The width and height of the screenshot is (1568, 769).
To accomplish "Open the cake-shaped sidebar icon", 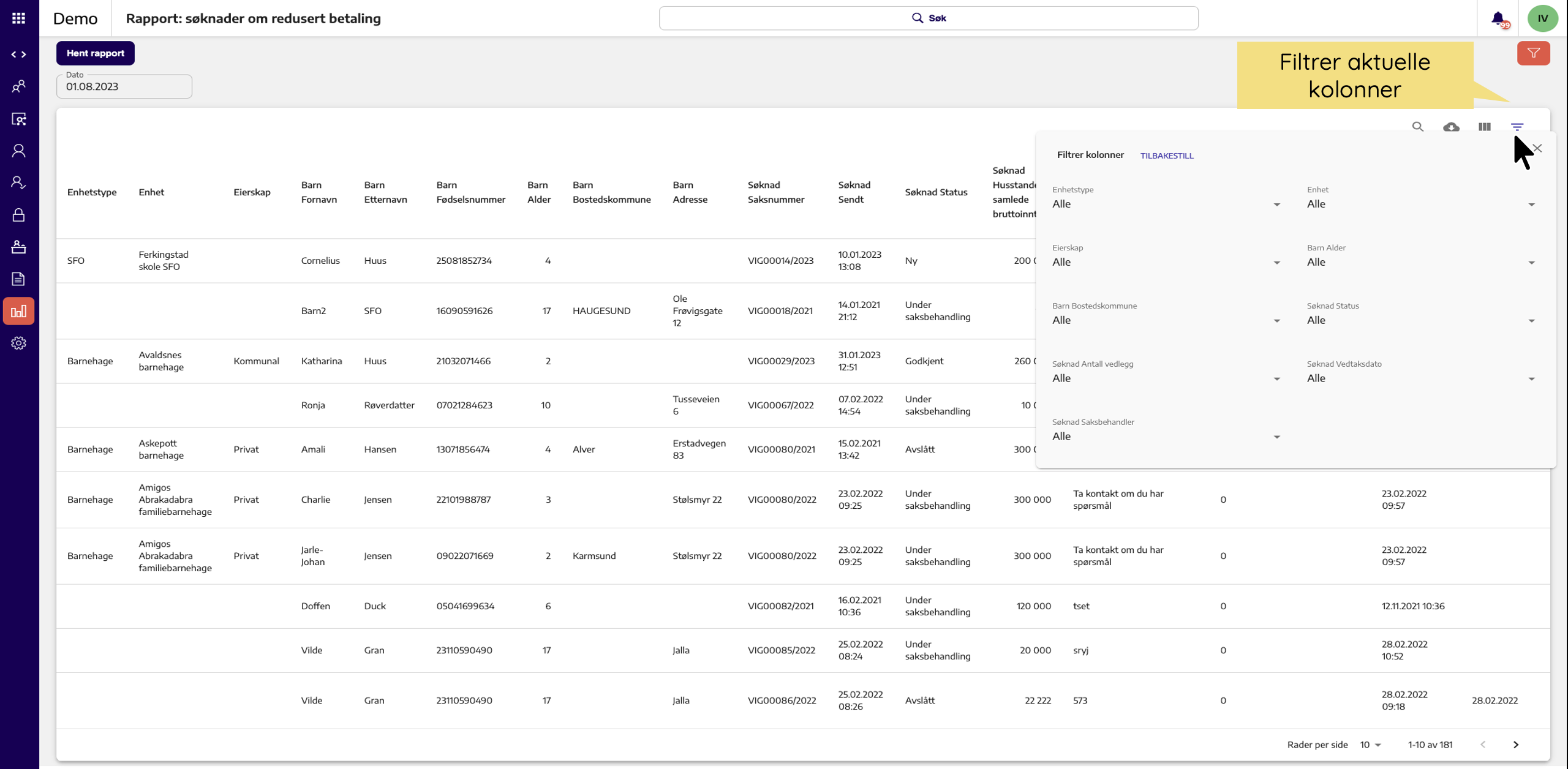I will pos(19,247).
